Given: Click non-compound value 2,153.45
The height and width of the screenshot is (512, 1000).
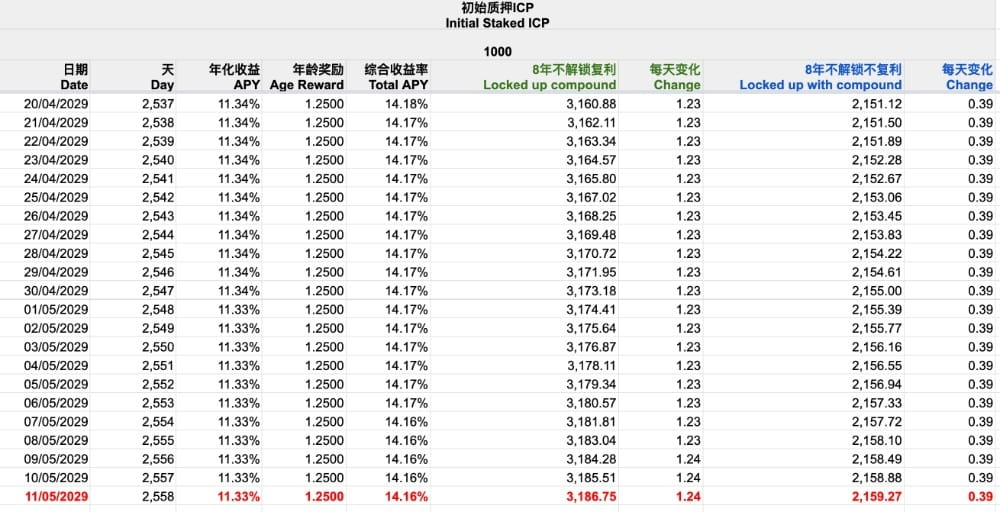Looking at the screenshot, I should [878, 216].
